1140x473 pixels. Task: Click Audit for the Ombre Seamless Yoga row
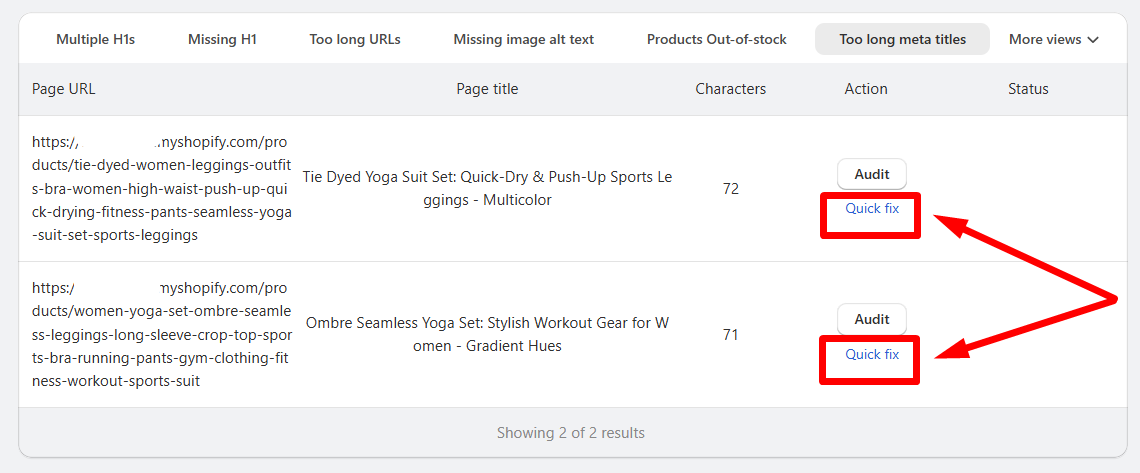click(871, 319)
